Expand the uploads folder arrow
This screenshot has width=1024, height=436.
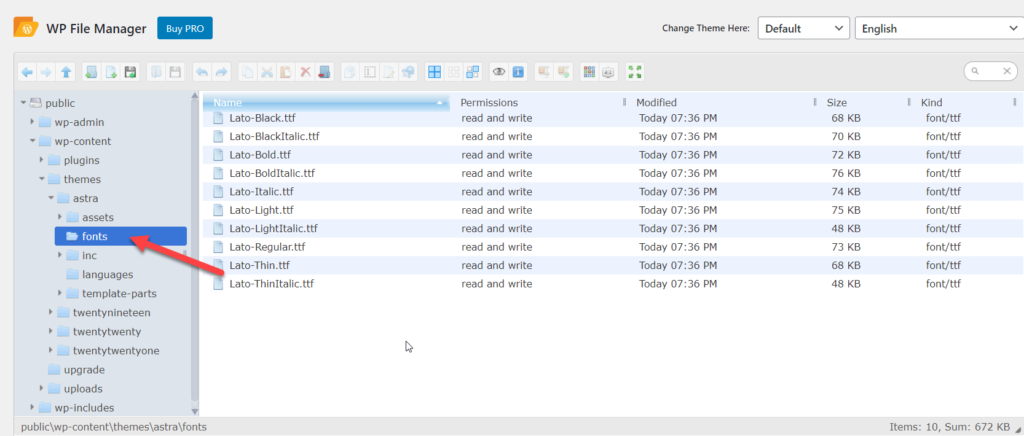[42, 389]
